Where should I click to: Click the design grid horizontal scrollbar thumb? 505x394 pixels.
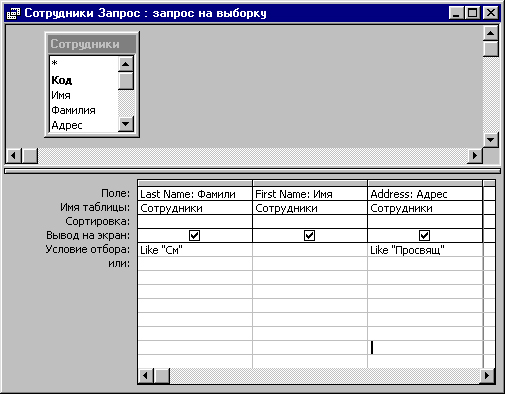(x=162, y=376)
